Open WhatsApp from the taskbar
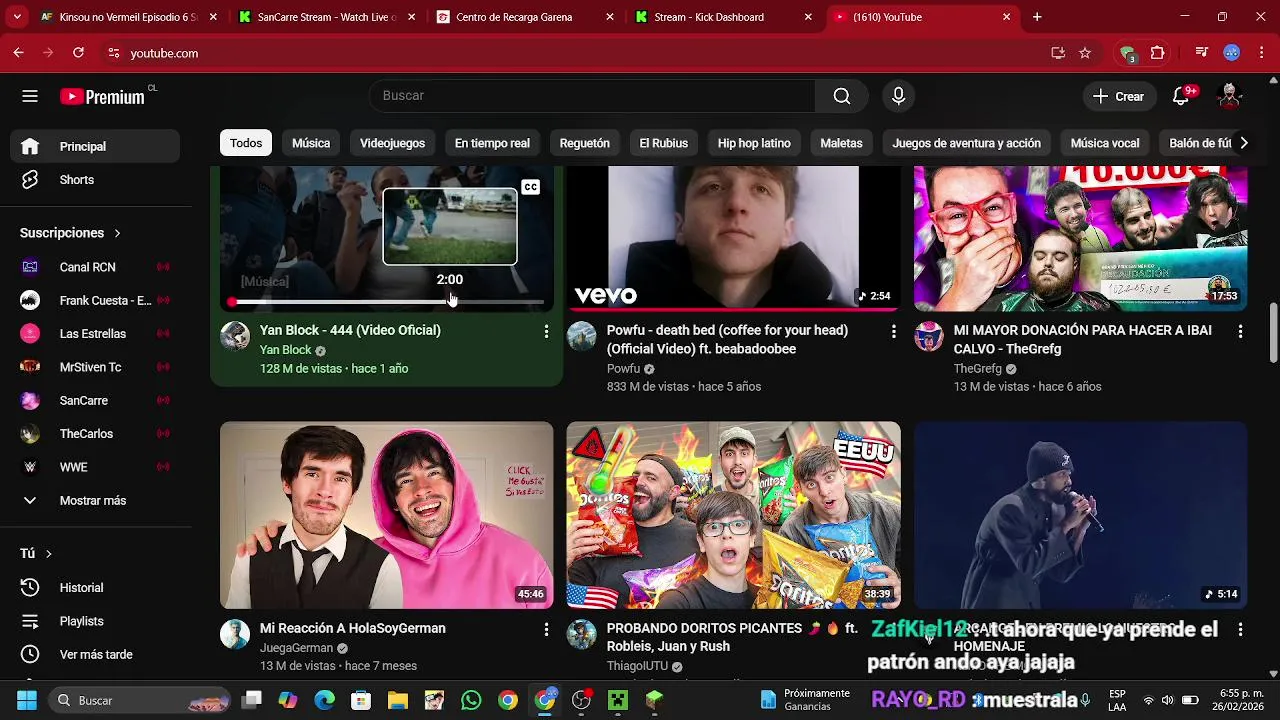The height and width of the screenshot is (720, 1280). pos(471,700)
